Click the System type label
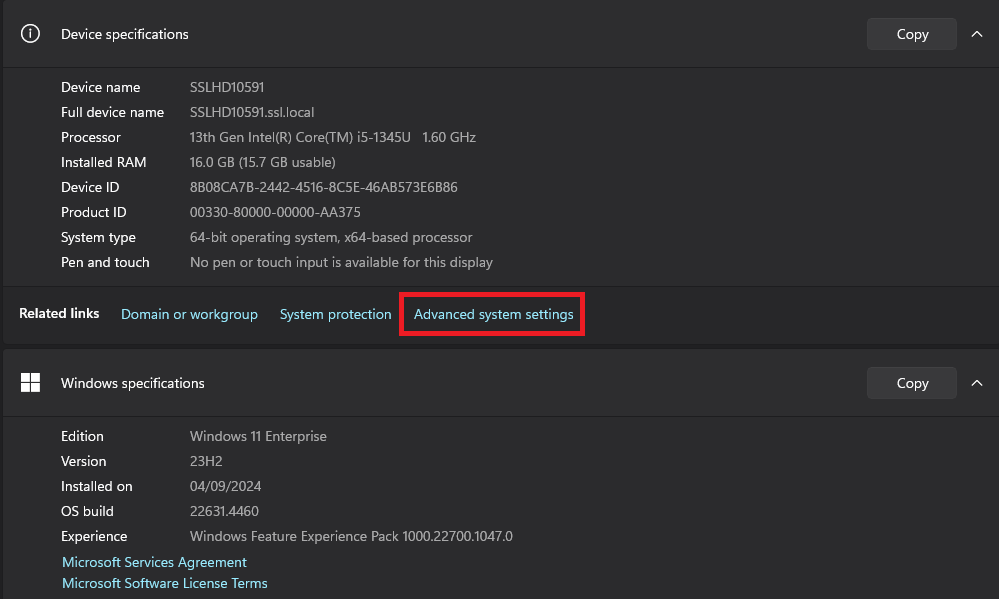The width and height of the screenshot is (999, 599). pos(98,237)
